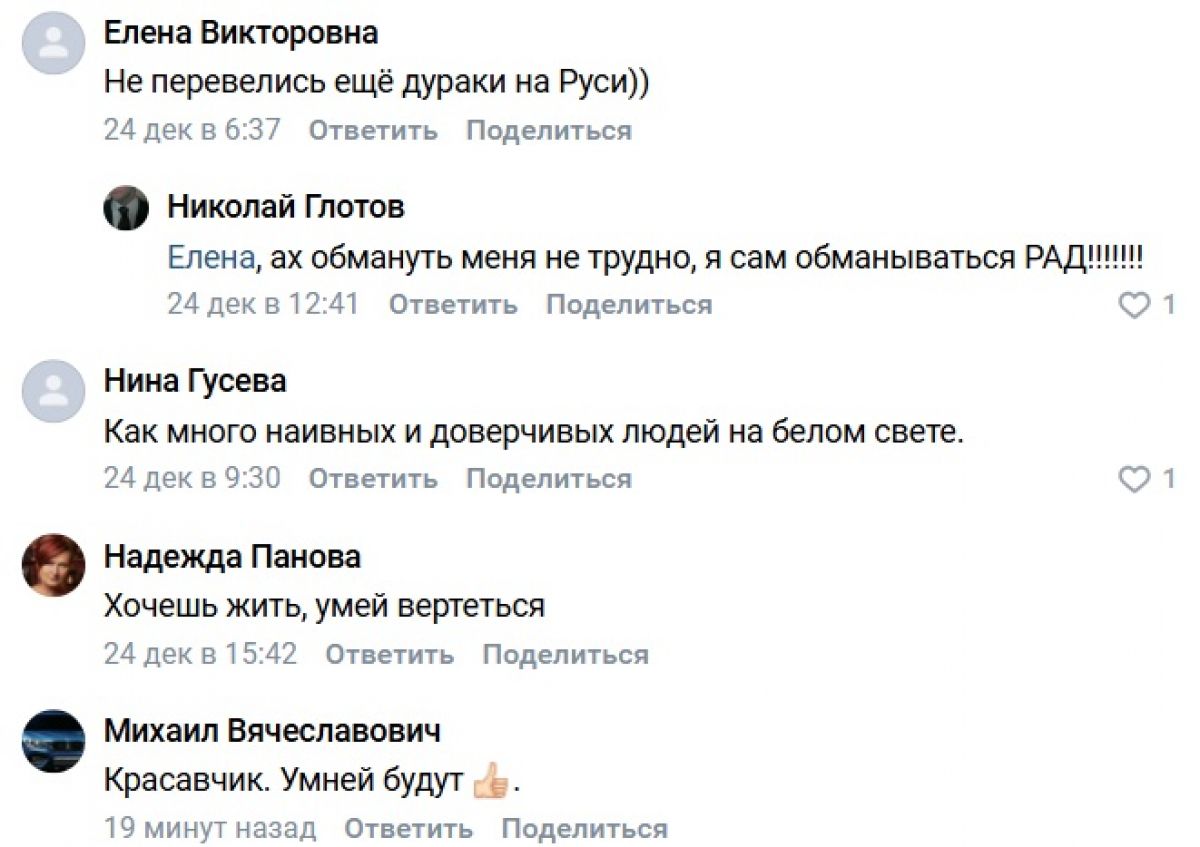Open the 24 дек в 15:42 timestamp
Screen dimensions: 1200x847
(201, 655)
